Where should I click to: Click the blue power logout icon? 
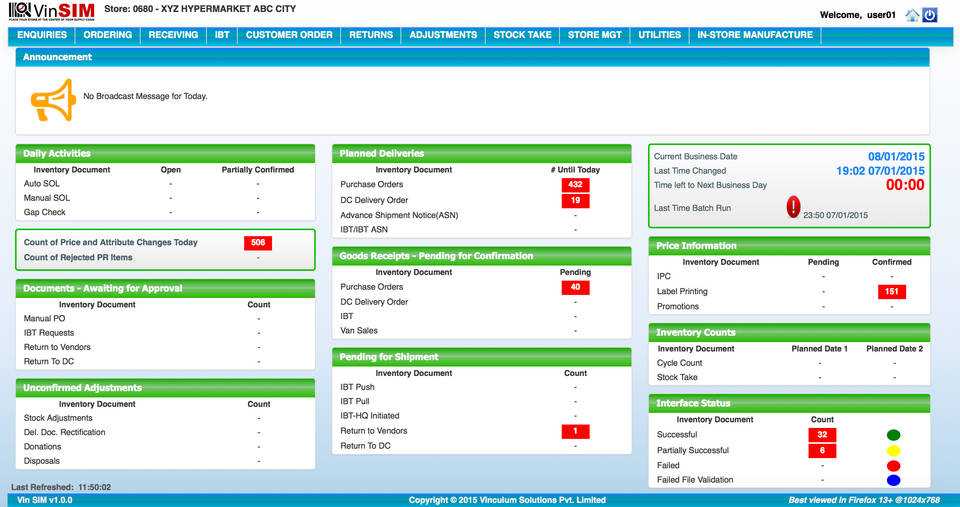tap(929, 15)
